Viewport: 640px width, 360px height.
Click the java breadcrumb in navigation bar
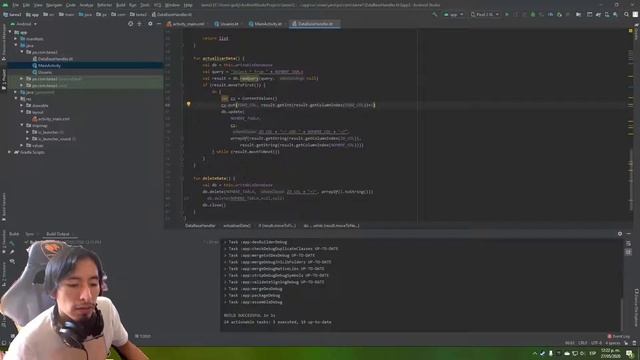tap(85, 14)
